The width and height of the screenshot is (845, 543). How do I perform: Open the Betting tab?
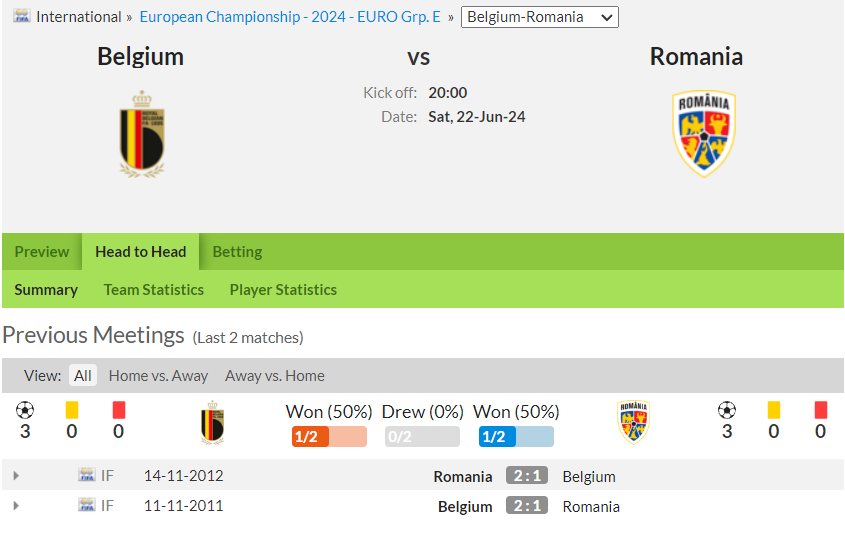click(x=238, y=252)
